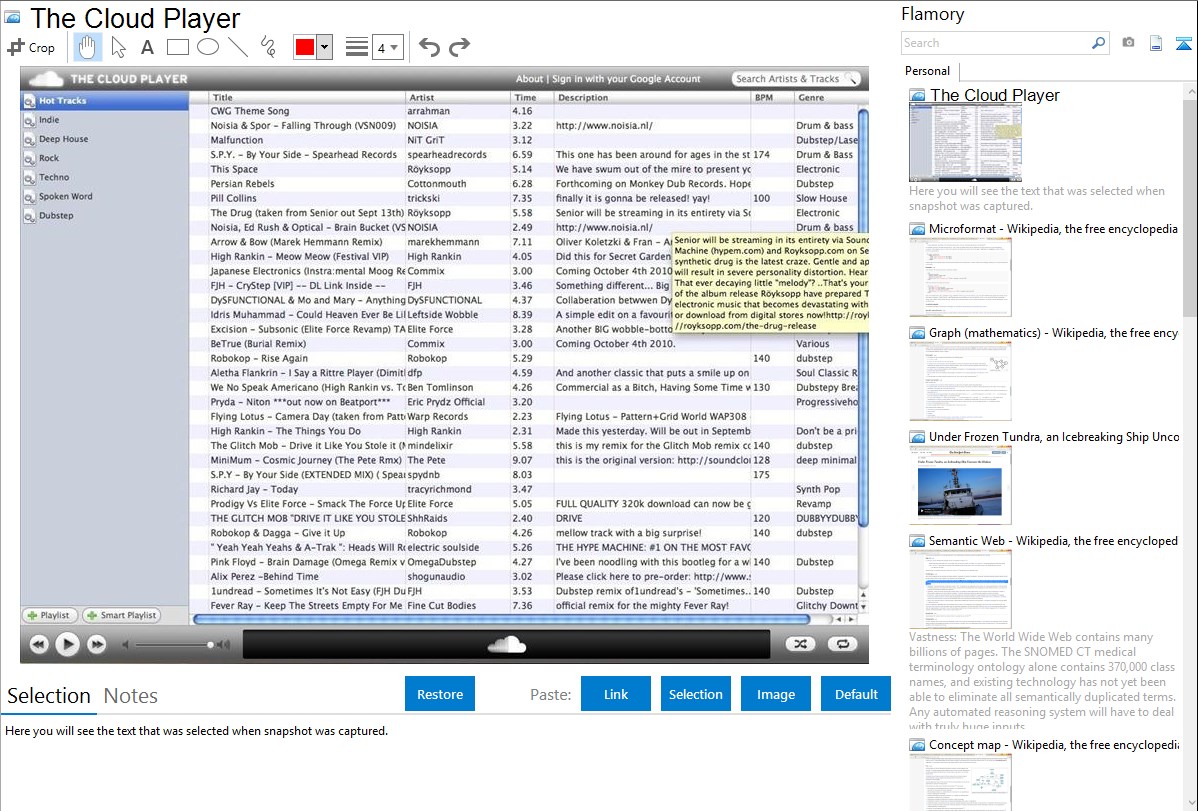
Task: Switch to the Notes tab
Action: [131, 696]
